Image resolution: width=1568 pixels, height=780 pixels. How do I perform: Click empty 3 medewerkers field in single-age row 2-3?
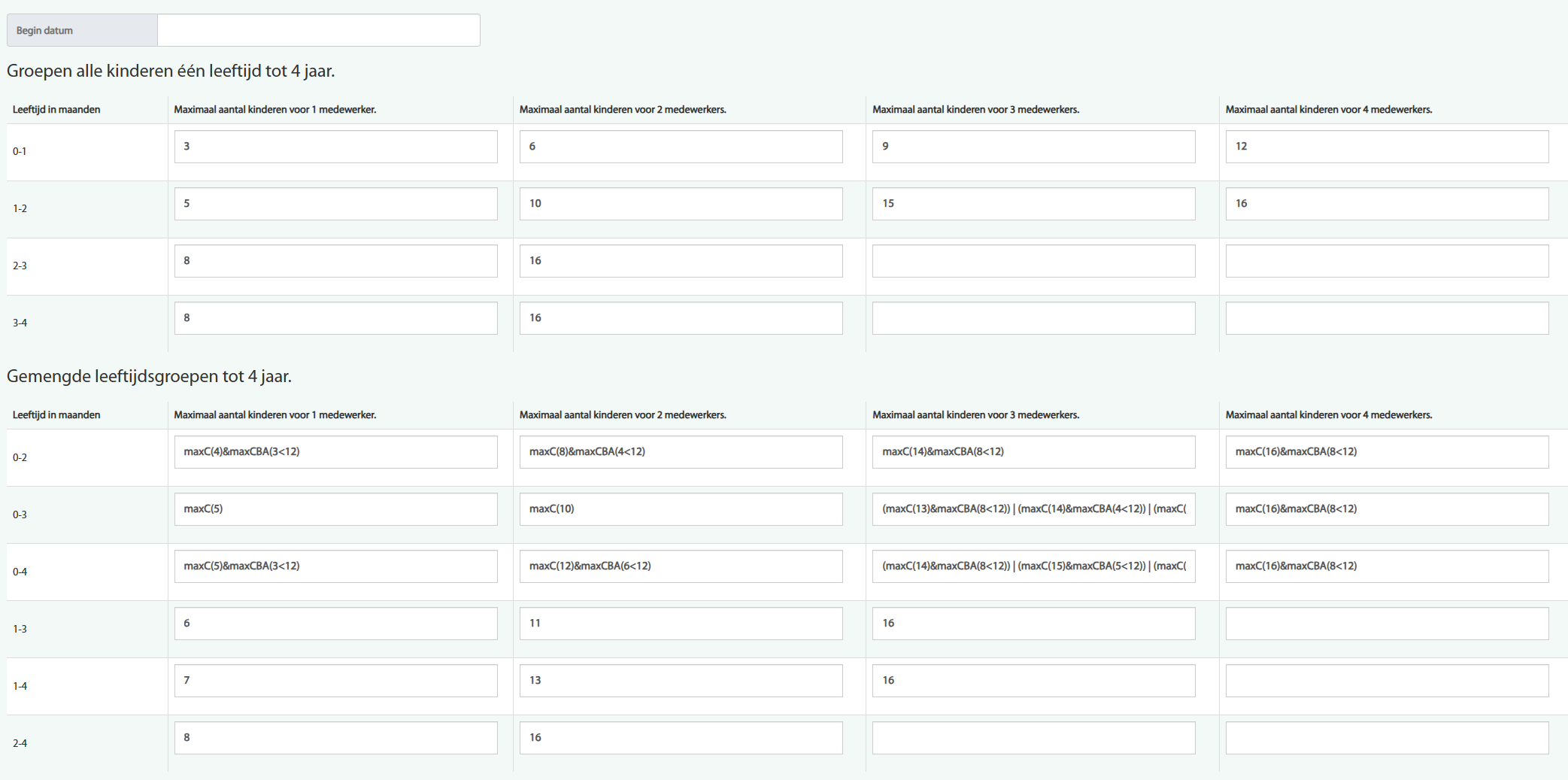click(x=1033, y=261)
